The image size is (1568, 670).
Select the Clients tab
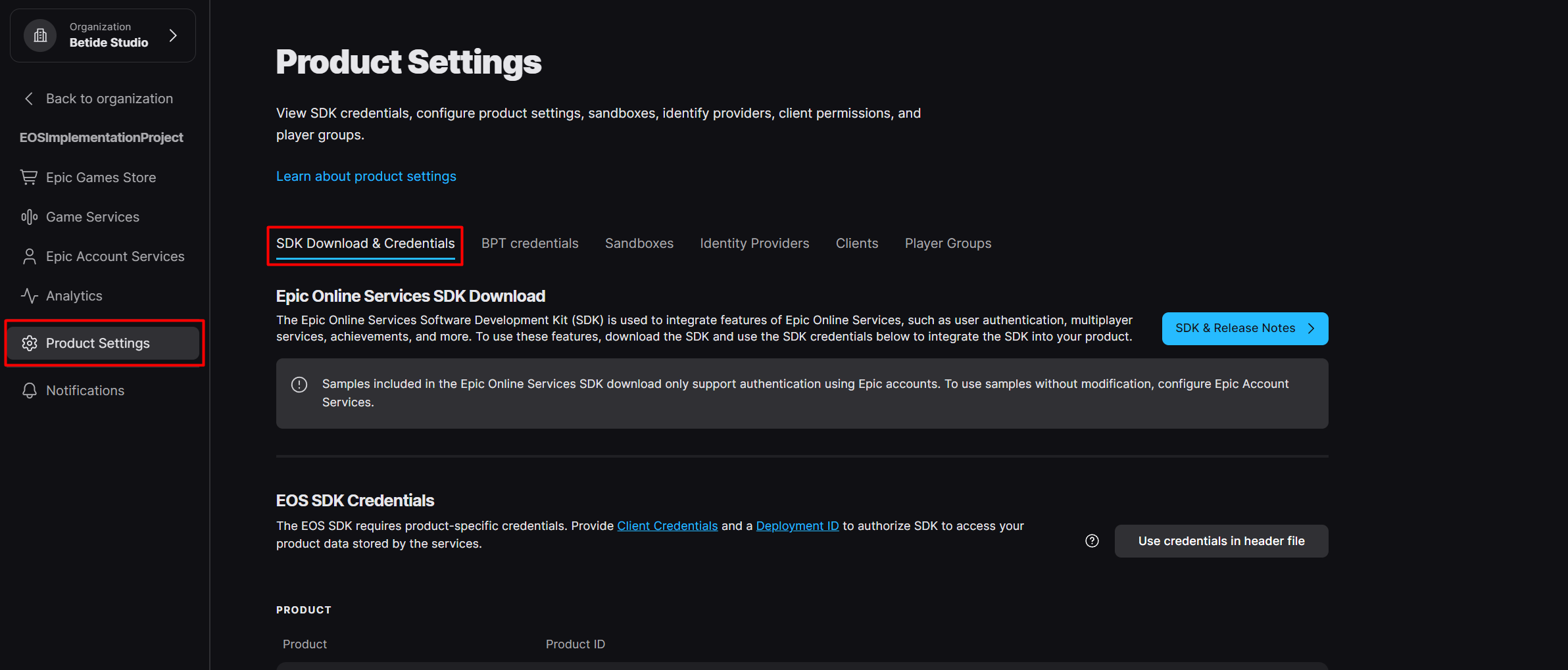click(x=856, y=243)
